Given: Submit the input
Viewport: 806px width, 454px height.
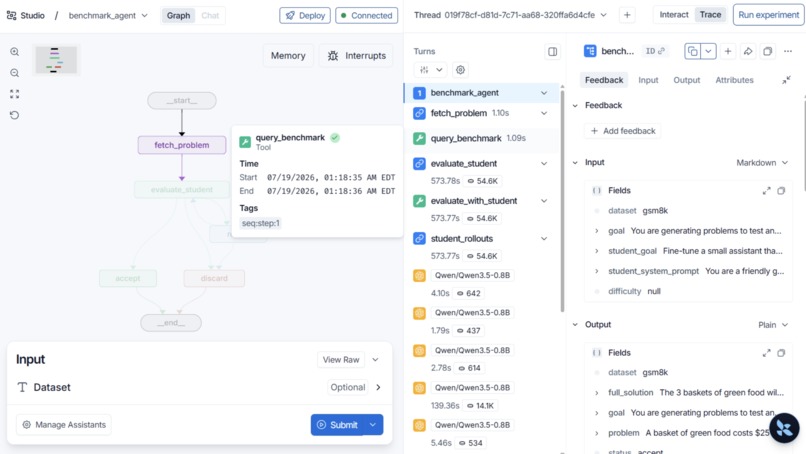Looking at the screenshot, I should 337,425.
